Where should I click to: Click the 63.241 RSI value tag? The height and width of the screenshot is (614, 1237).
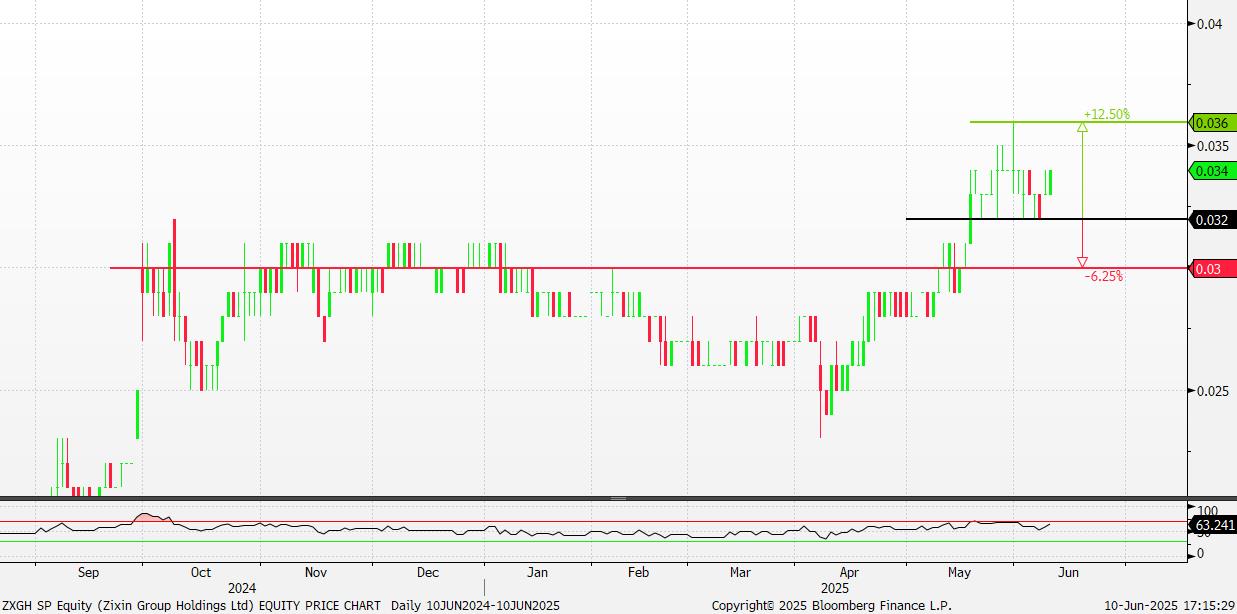[x=1212, y=525]
